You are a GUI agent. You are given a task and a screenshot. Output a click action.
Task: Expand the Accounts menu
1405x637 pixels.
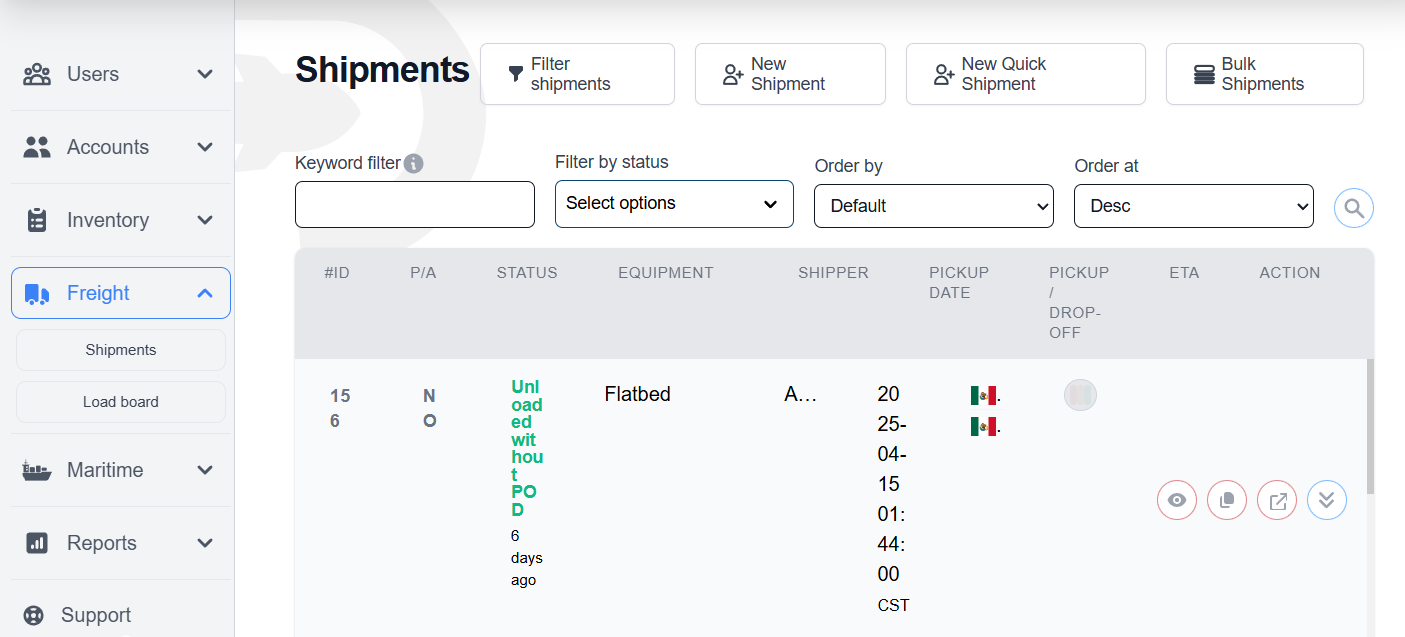pos(204,147)
